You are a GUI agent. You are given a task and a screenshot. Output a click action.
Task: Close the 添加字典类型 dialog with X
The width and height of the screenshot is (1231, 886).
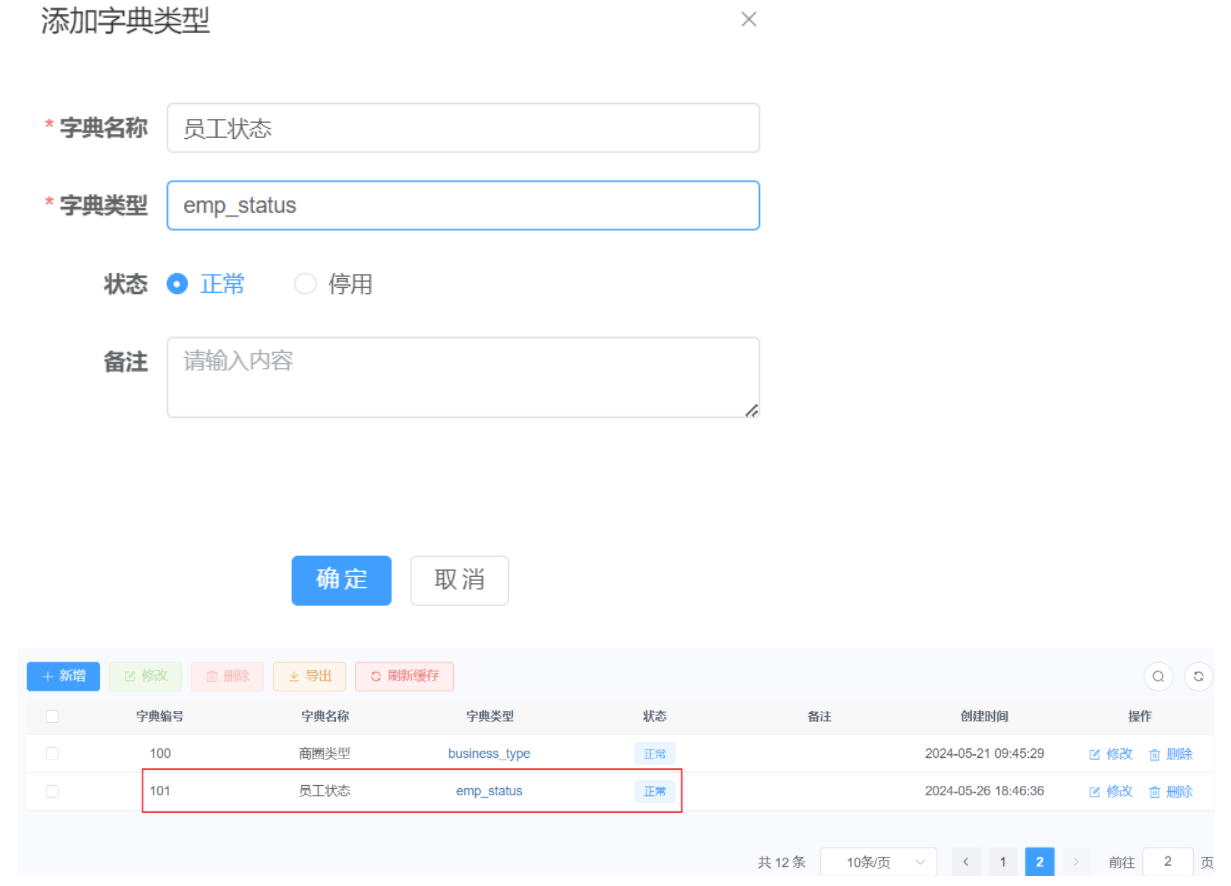[748, 19]
